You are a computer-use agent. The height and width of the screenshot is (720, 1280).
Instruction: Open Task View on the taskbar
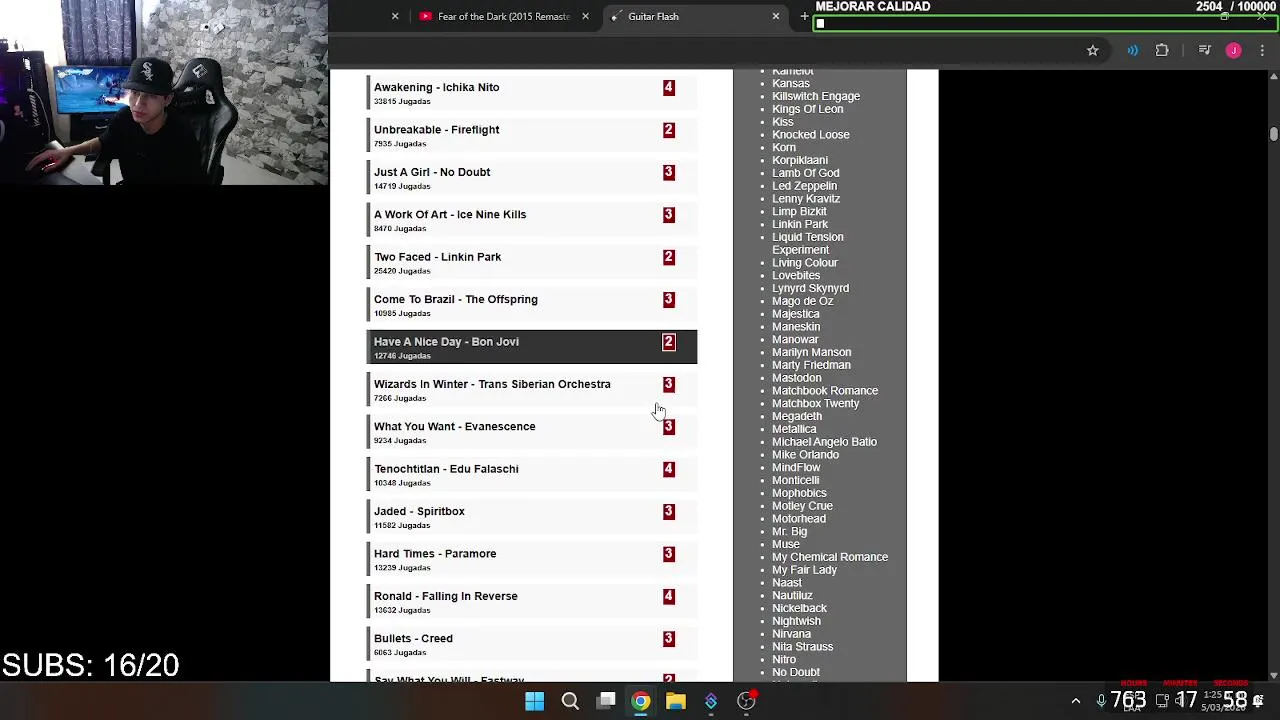pyautogui.click(x=606, y=701)
